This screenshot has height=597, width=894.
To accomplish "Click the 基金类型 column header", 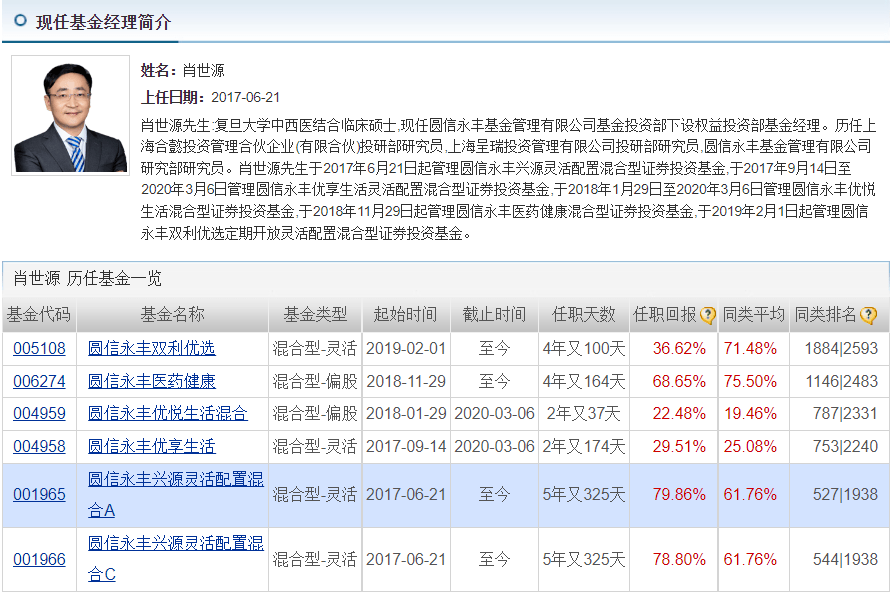I will pos(315,315).
